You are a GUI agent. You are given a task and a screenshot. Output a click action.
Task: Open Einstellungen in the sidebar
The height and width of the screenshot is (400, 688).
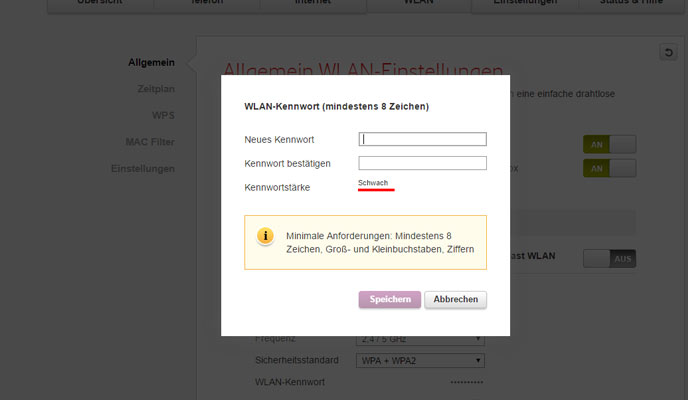(143, 169)
